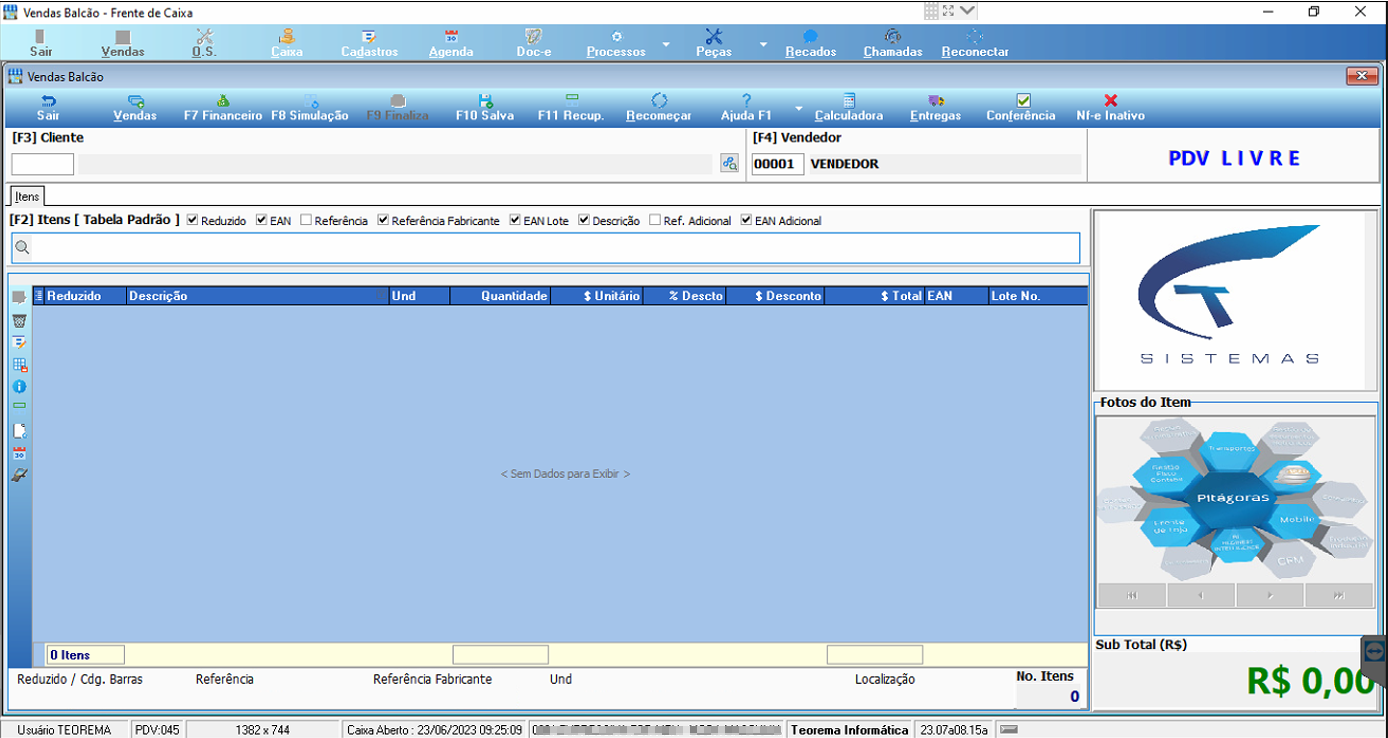Click the vendedor code field 00001
This screenshot has height=738, width=1388.
coord(778,164)
